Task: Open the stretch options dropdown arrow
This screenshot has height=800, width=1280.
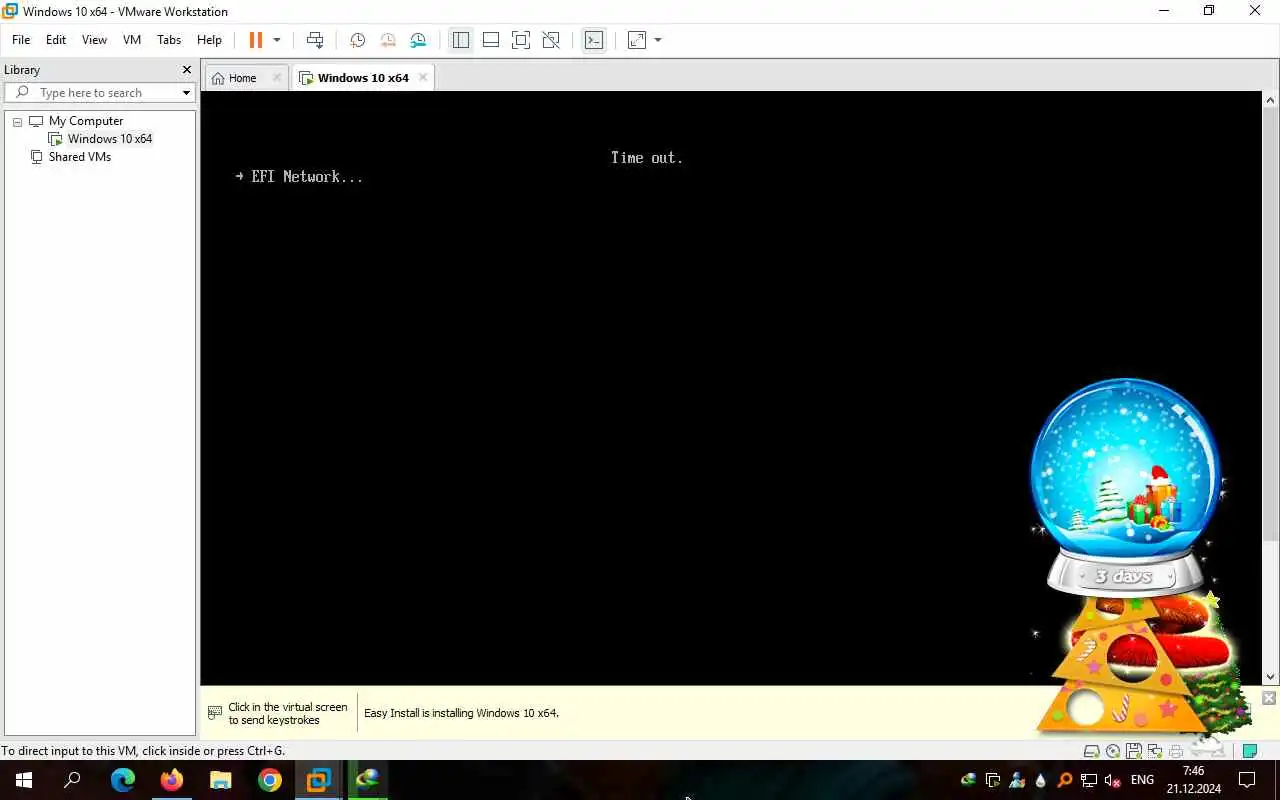Action: tap(658, 40)
